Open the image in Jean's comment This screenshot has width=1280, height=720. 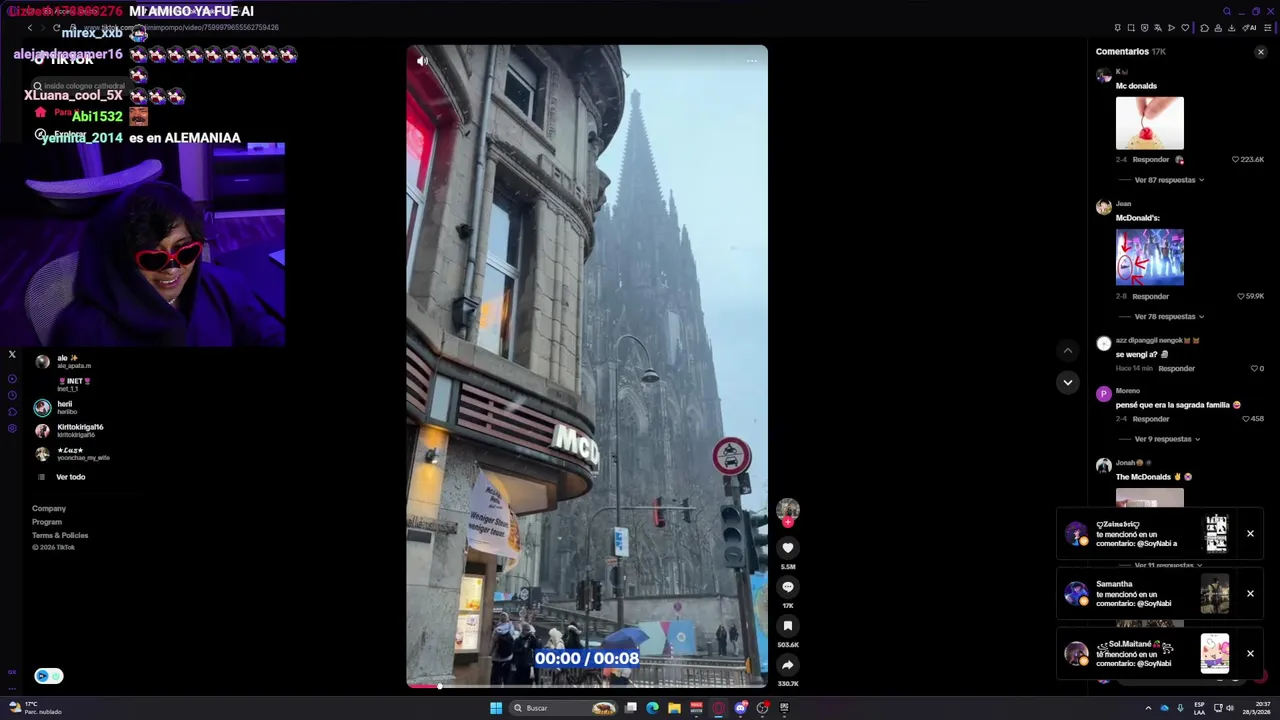[1149, 257]
